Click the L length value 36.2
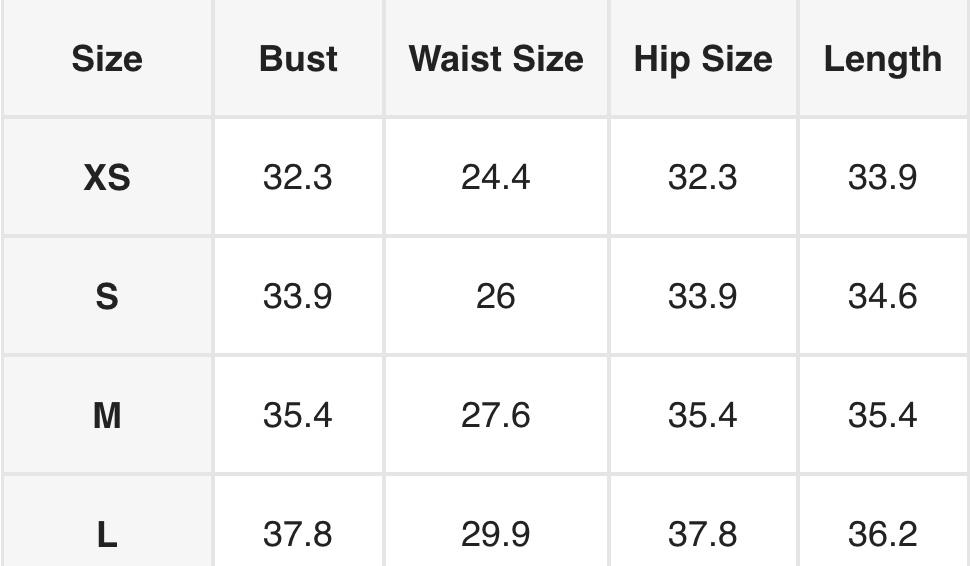 tap(882, 534)
